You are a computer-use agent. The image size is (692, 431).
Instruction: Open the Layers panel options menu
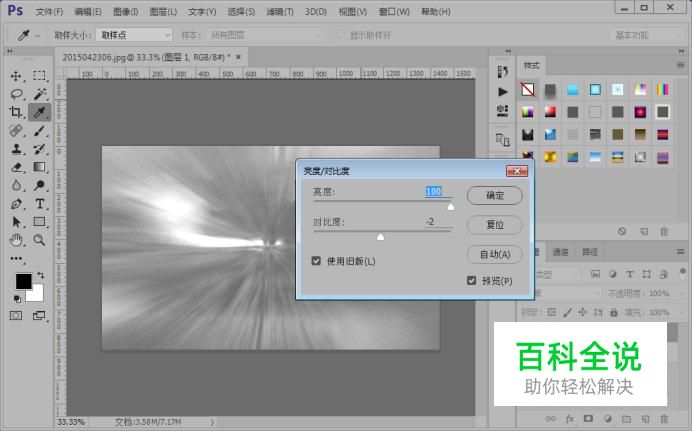(681, 251)
